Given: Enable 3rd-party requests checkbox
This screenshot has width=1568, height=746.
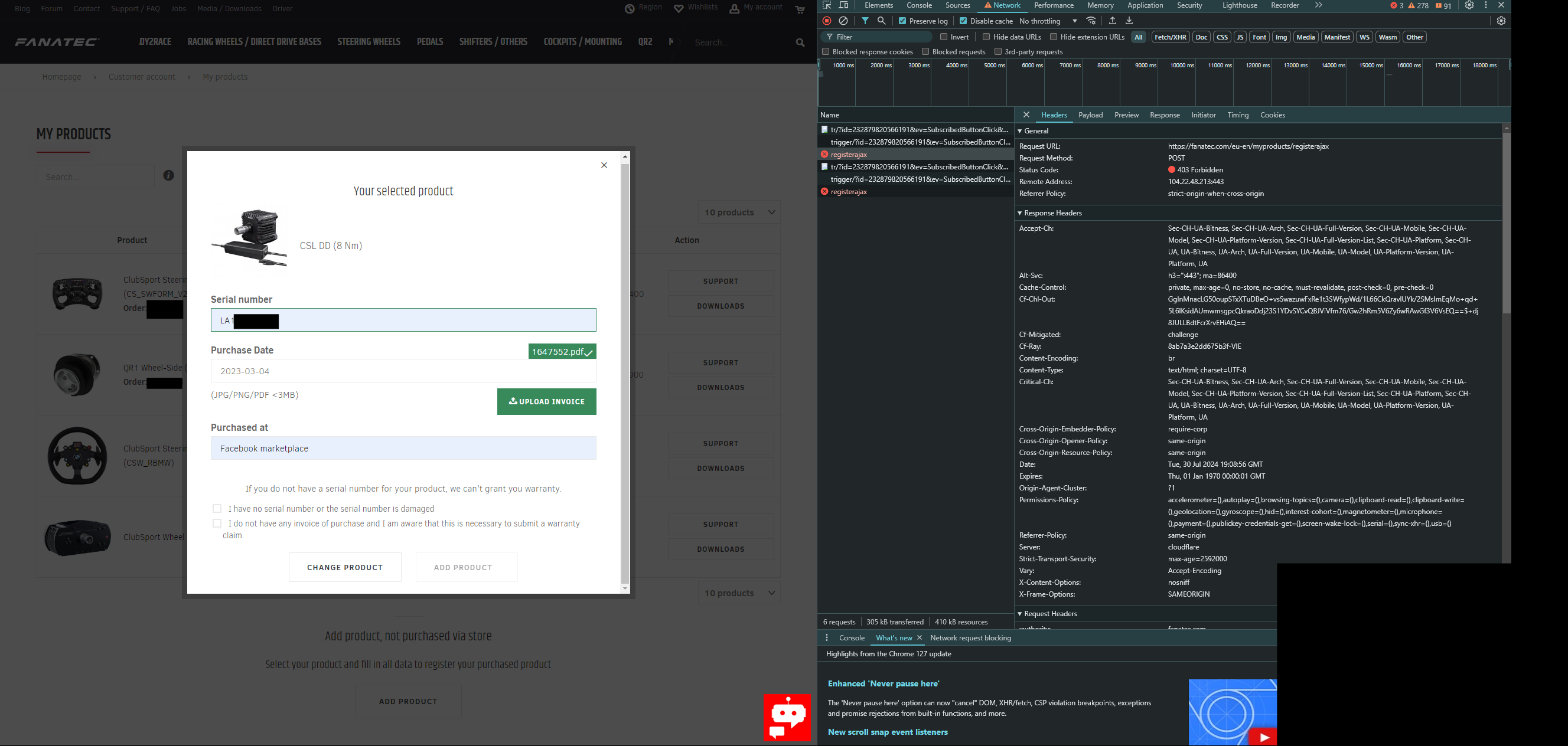Looking at the screenshot, I should (x=997, y=52).
